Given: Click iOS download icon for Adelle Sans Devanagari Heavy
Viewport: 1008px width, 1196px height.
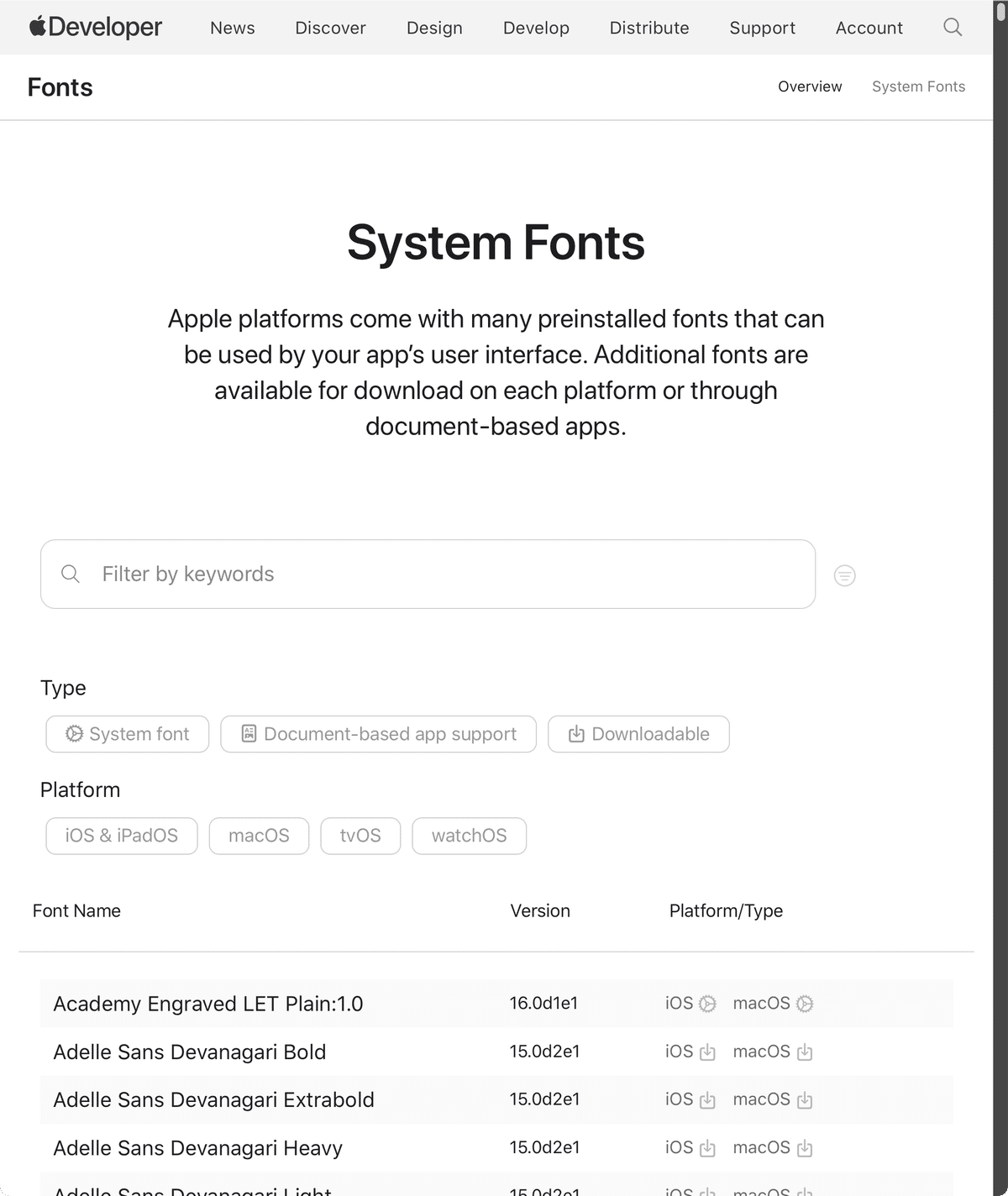Looking at the screenshot, I should coord(708,1147).
